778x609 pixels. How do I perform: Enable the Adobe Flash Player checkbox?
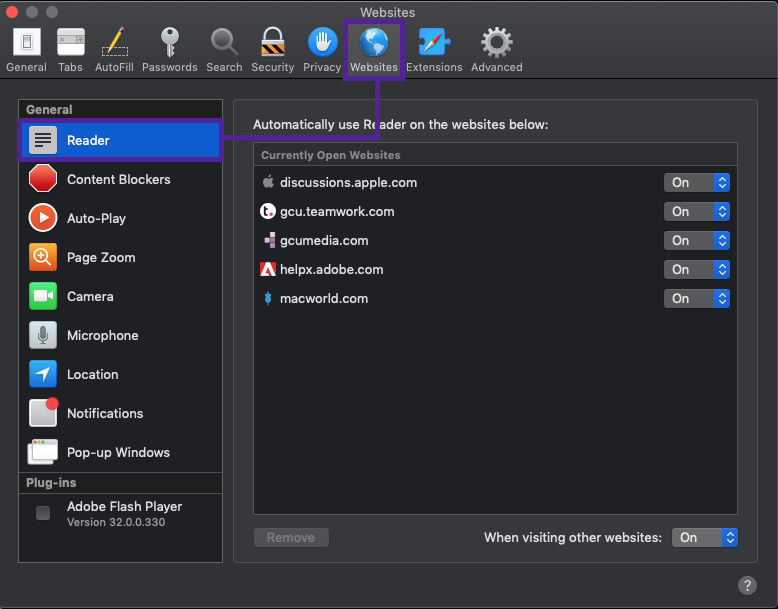click(43, 513)
